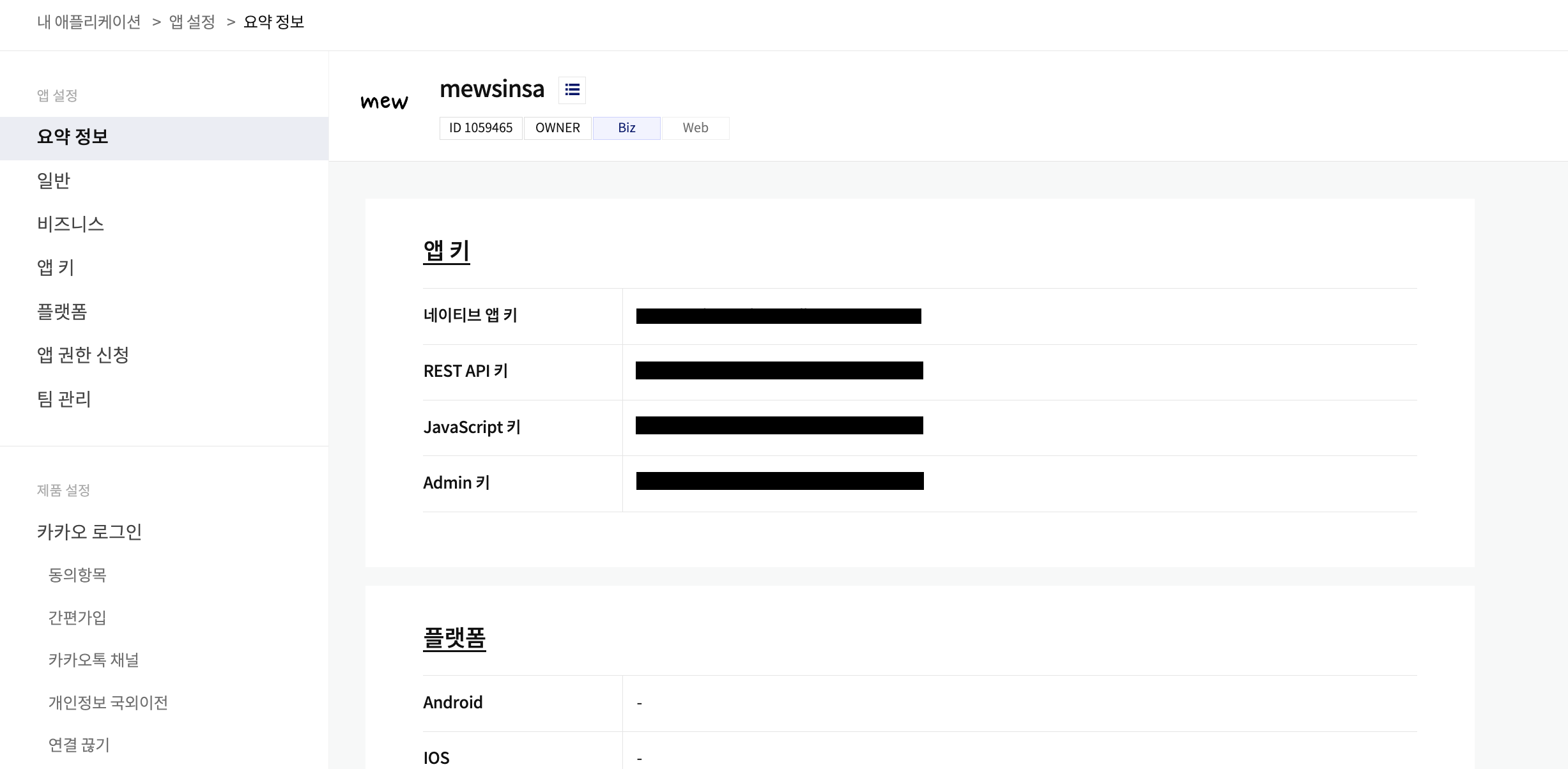Open the 앱 설정 breadcrumb link
Image resolution: width=1568 pixels, height=769 pixels.
(x=192, y=22)
